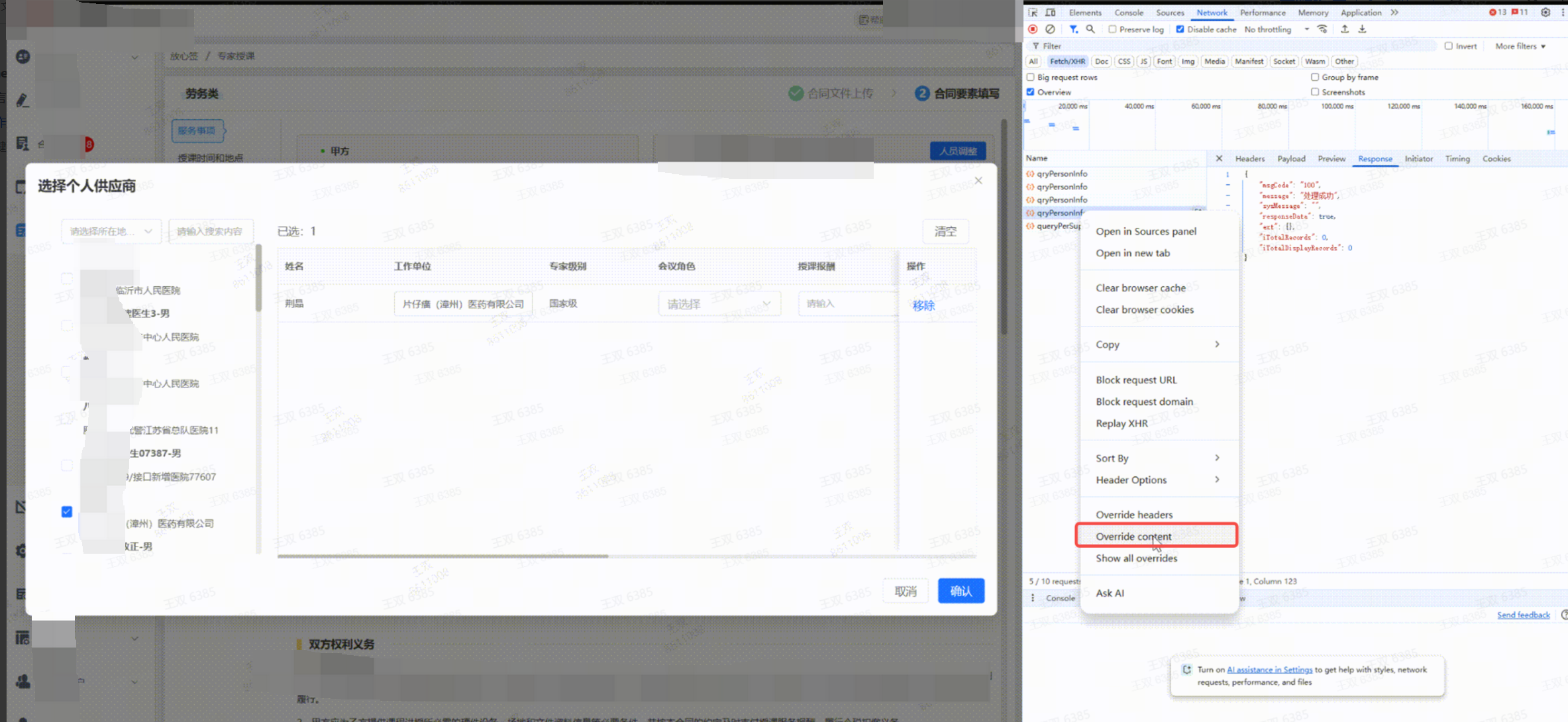
Task: Toggle the device toolbar icon
Action: coord(1051,12)
